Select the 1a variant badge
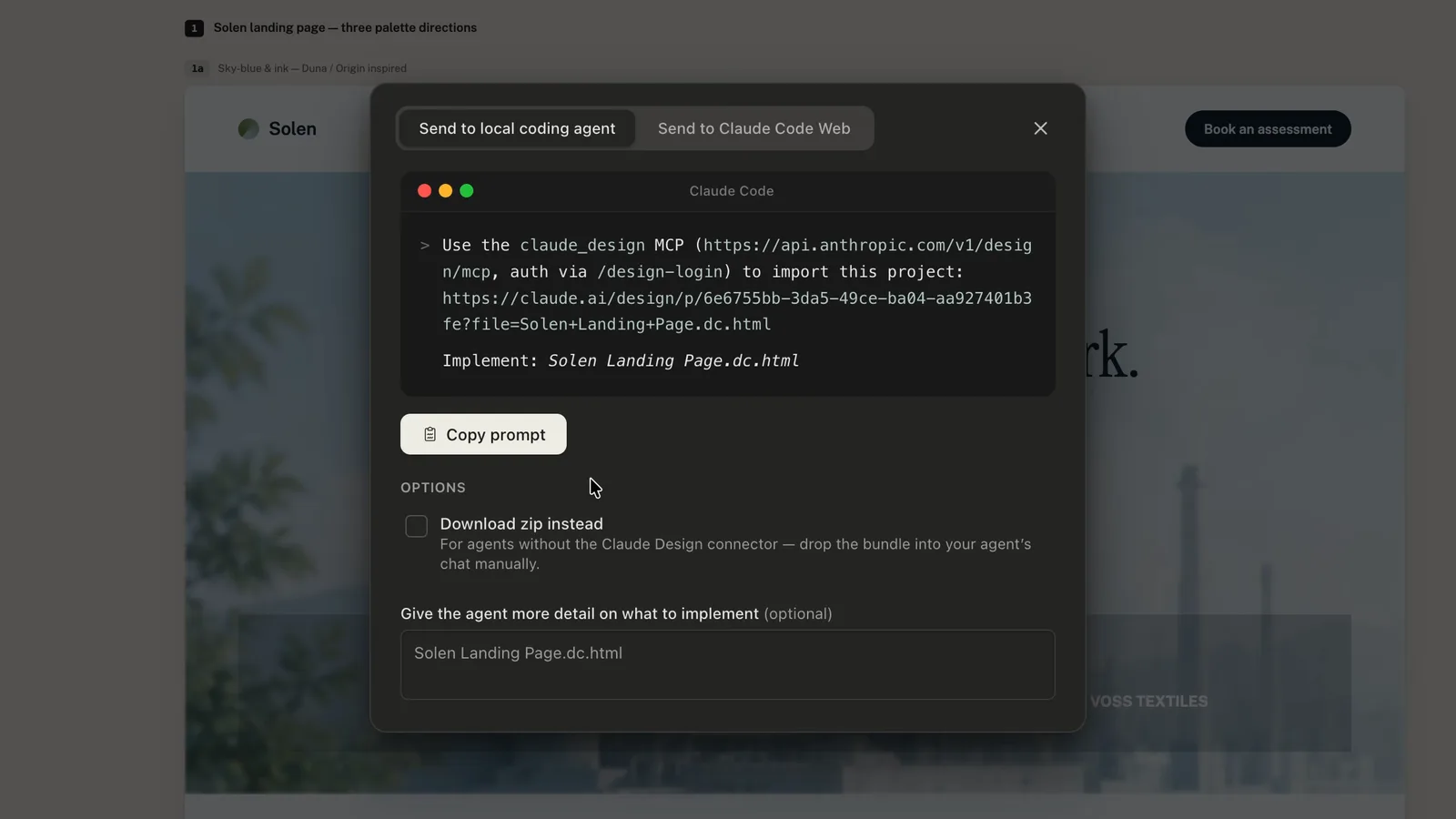 coord(197,68)
